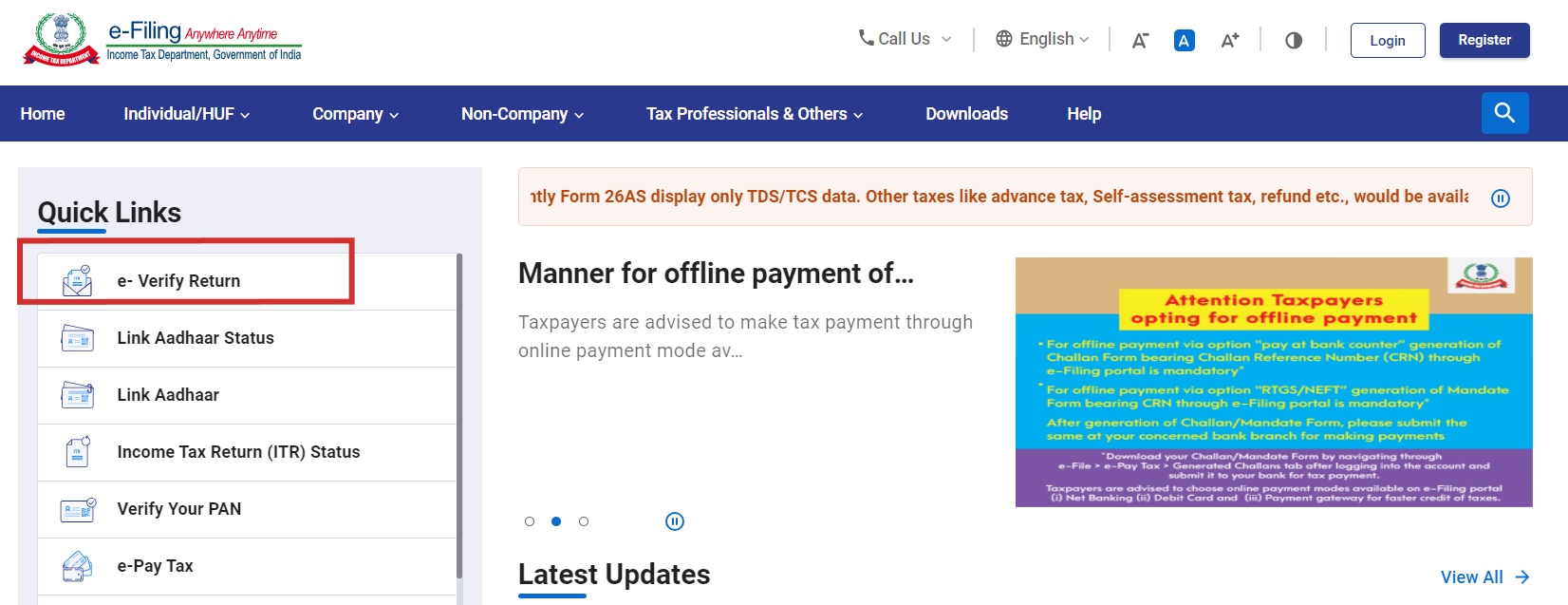Open the Downloads menu item
This screenshot has height=605, width=1568.
(x=966, y=114)
